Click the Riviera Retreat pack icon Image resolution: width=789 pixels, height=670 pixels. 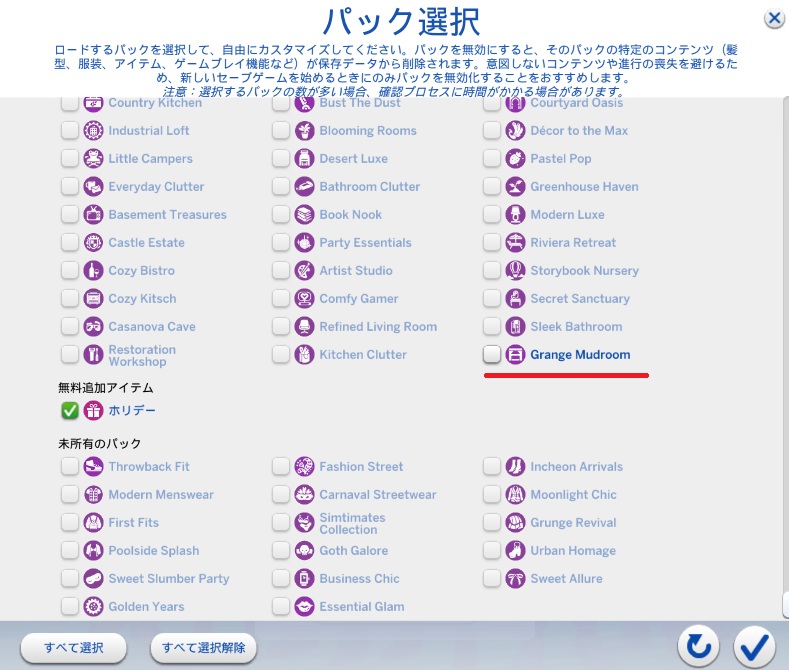(x=515, y=242)
